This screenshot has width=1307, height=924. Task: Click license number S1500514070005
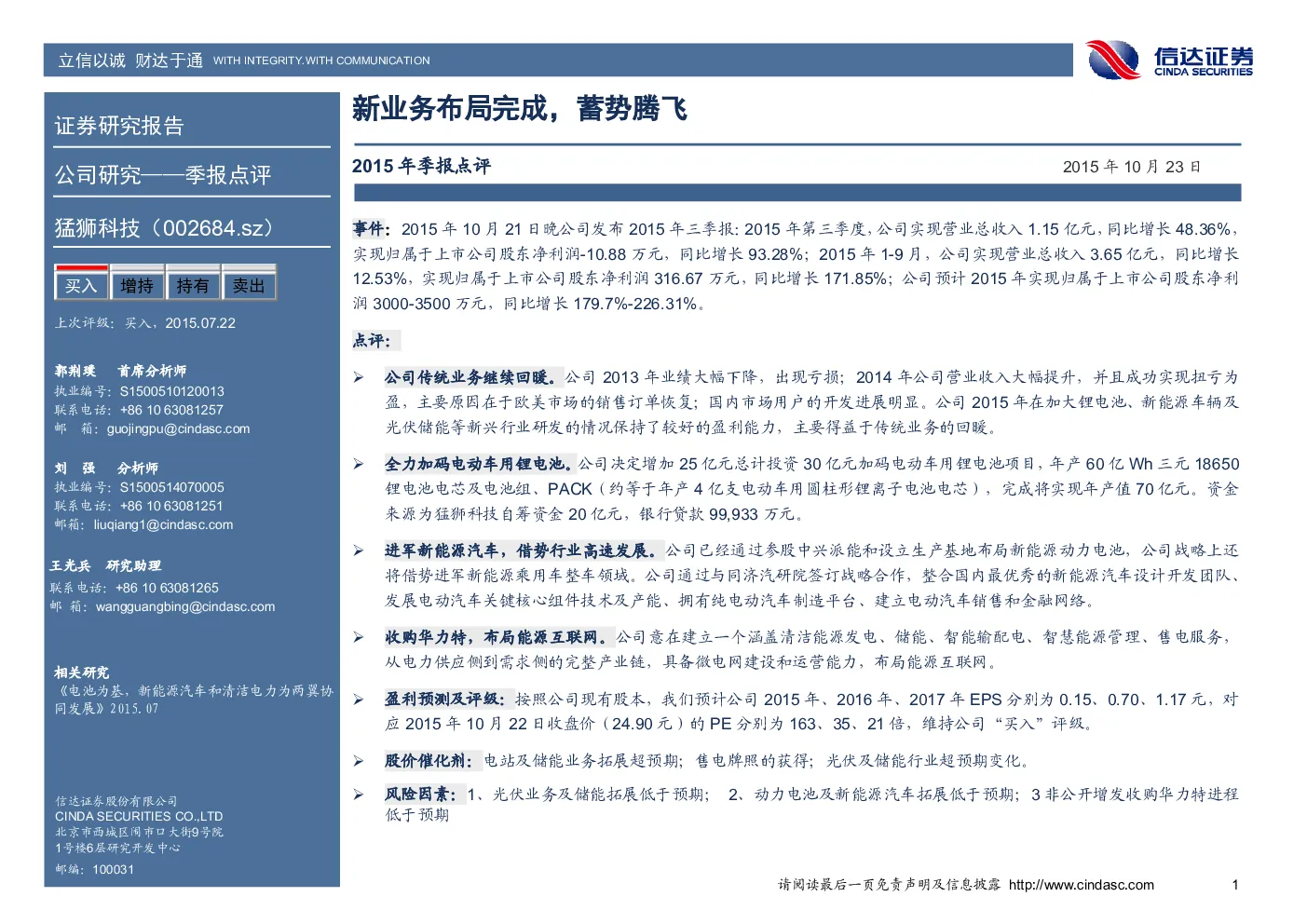[x=172, y=488]
